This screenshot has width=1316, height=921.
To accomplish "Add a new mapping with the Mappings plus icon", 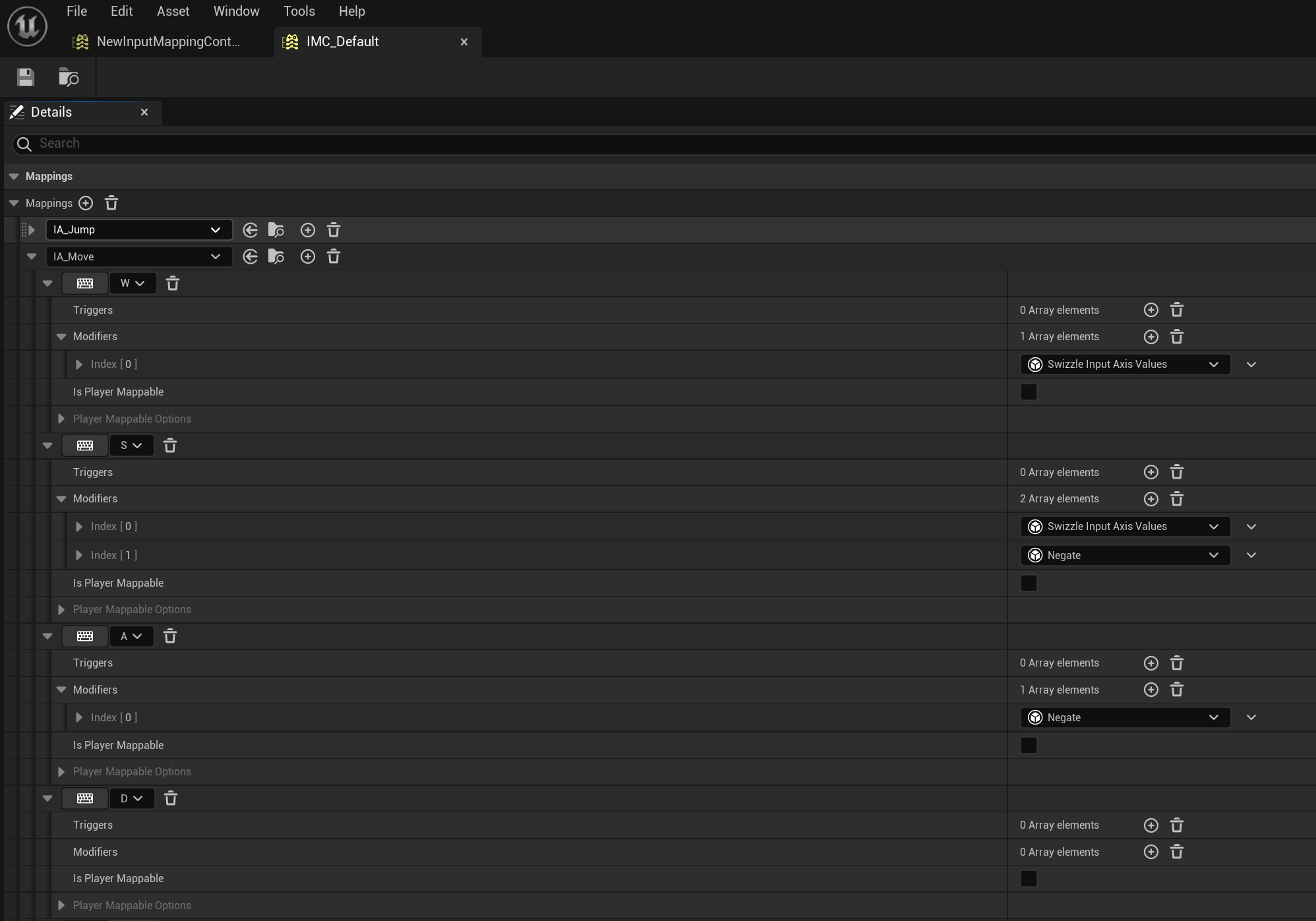I will click(86, 203).
